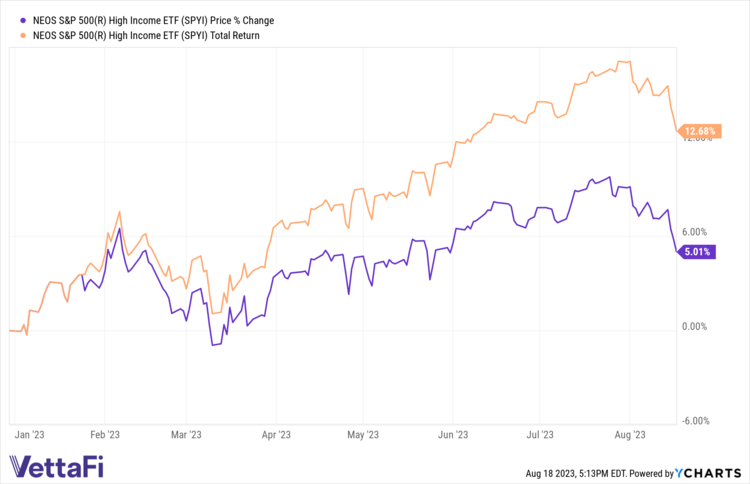Click the -6.00% y-axis label
The height and width of the screenshot is (484, 750).
click(x=695, y=420)
